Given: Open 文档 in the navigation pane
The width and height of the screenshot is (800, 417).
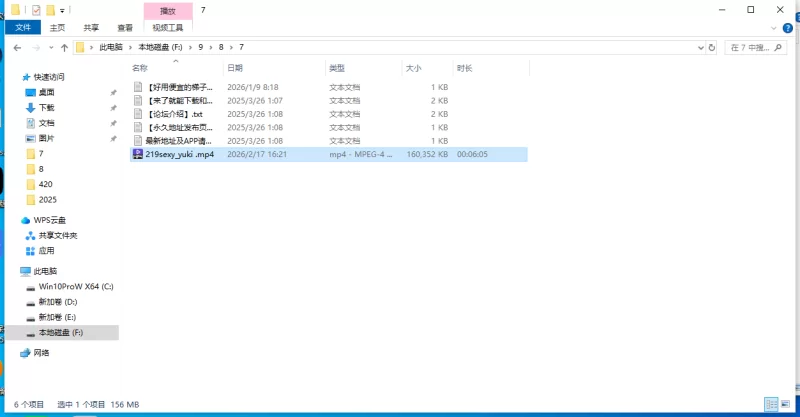Looking at the screenshot, I should pos(46,123).
